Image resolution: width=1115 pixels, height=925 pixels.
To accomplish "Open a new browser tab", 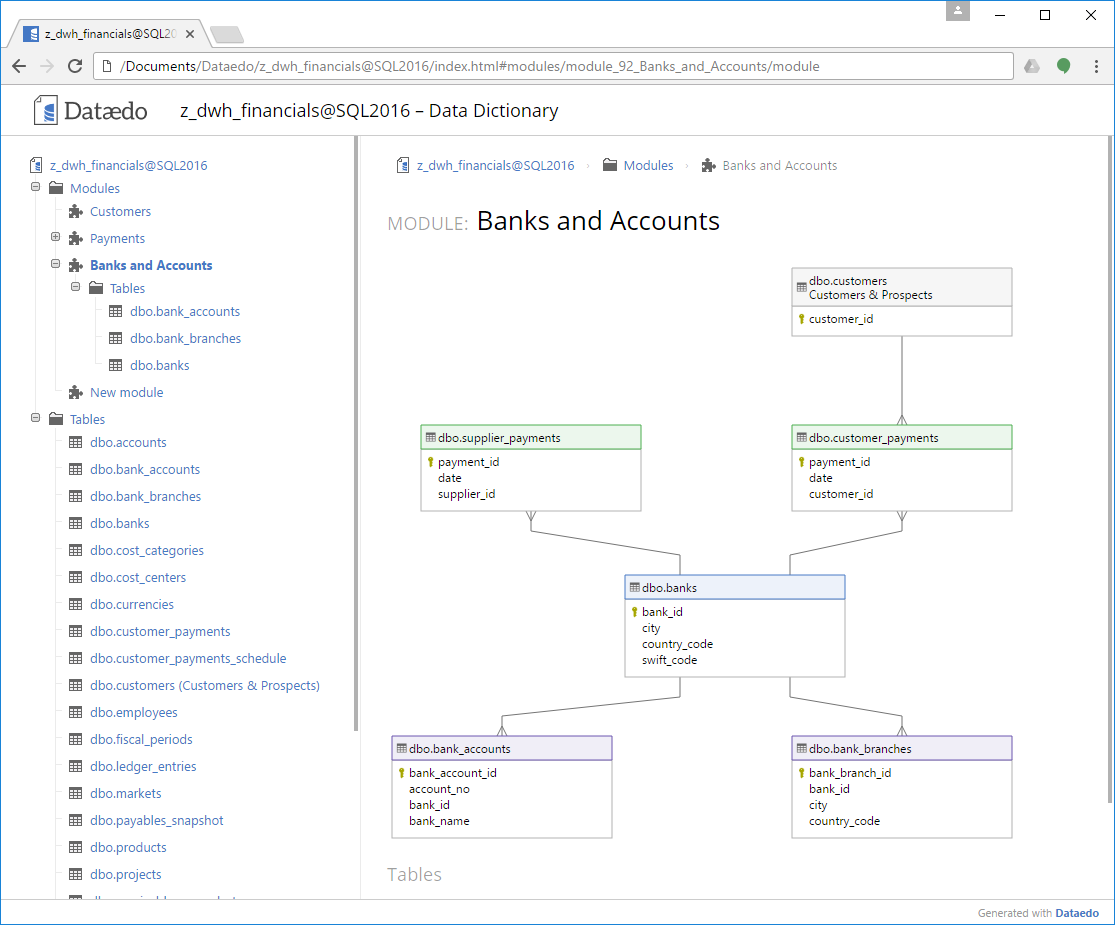I will [227, 33].
